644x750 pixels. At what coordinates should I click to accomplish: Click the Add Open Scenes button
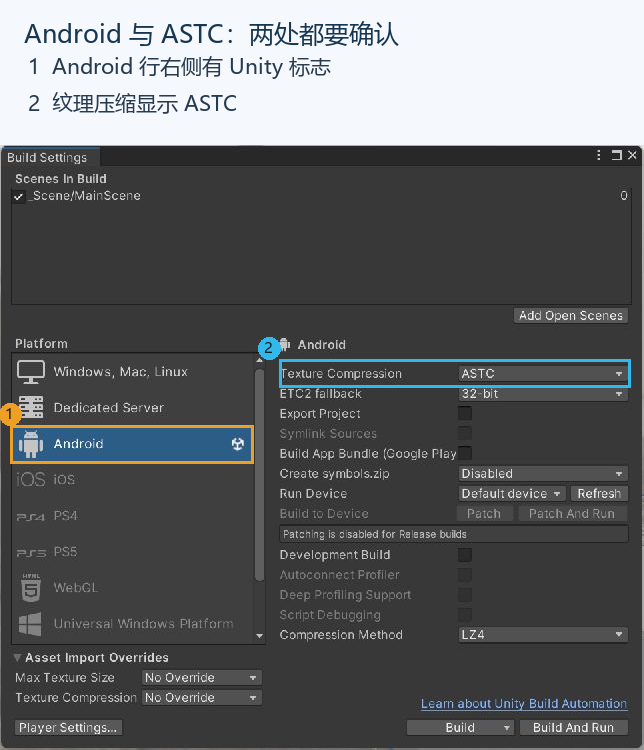571,316
